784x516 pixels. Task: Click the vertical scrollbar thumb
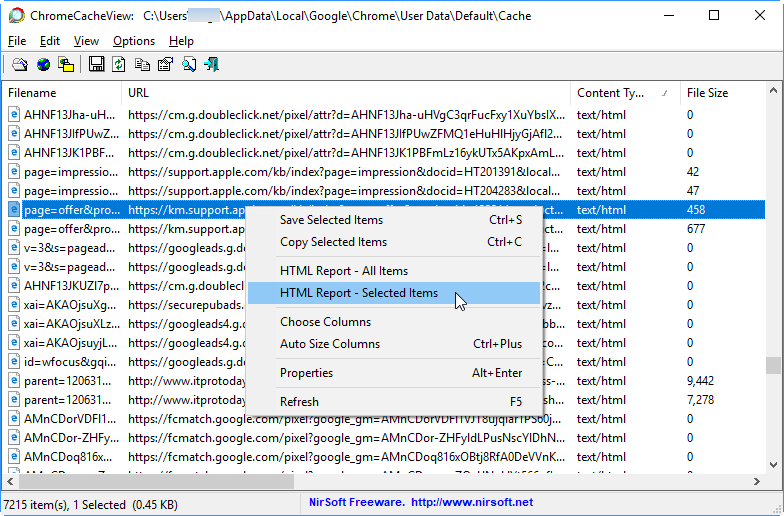773,365
